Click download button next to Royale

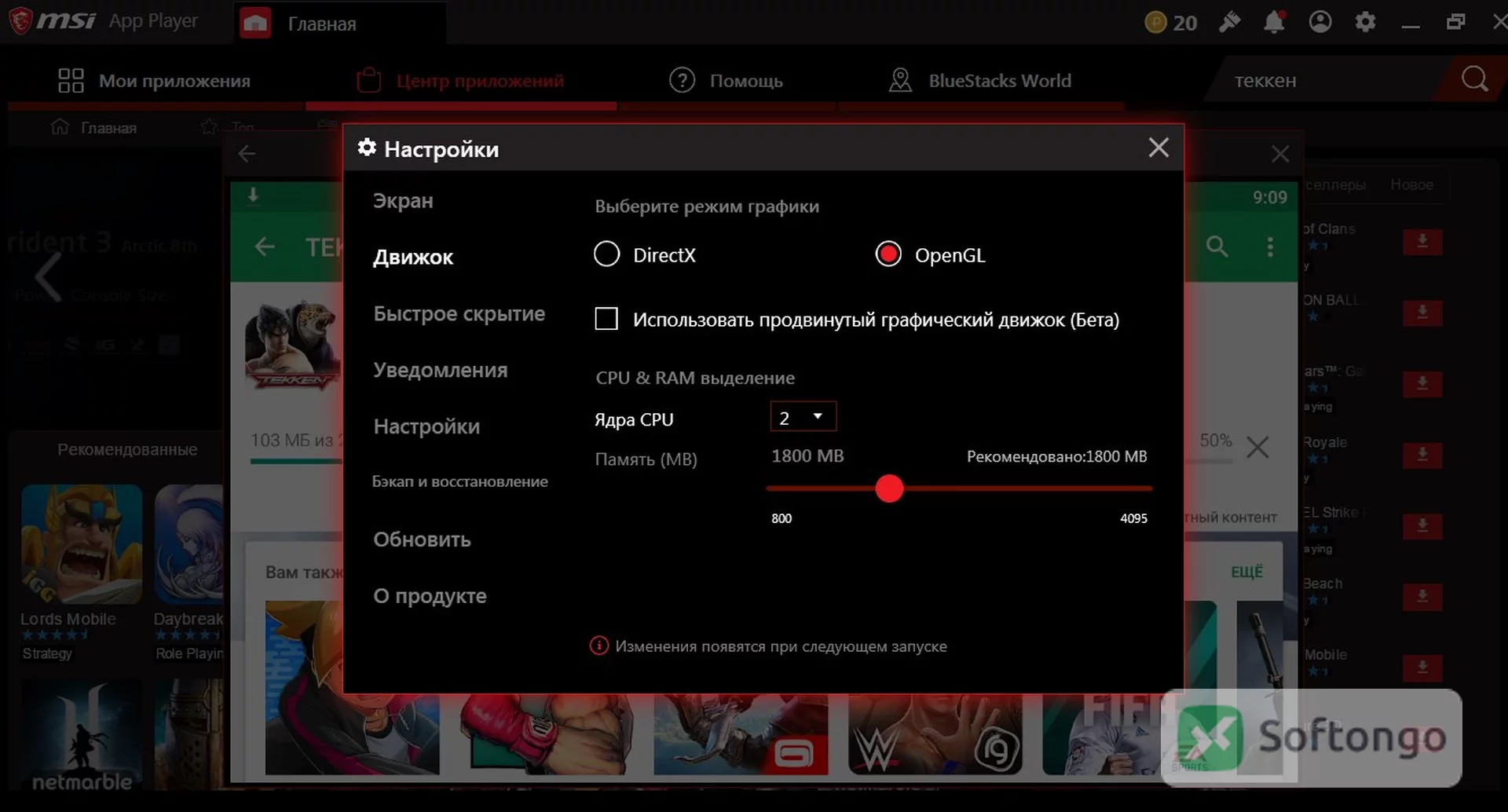1422,455
